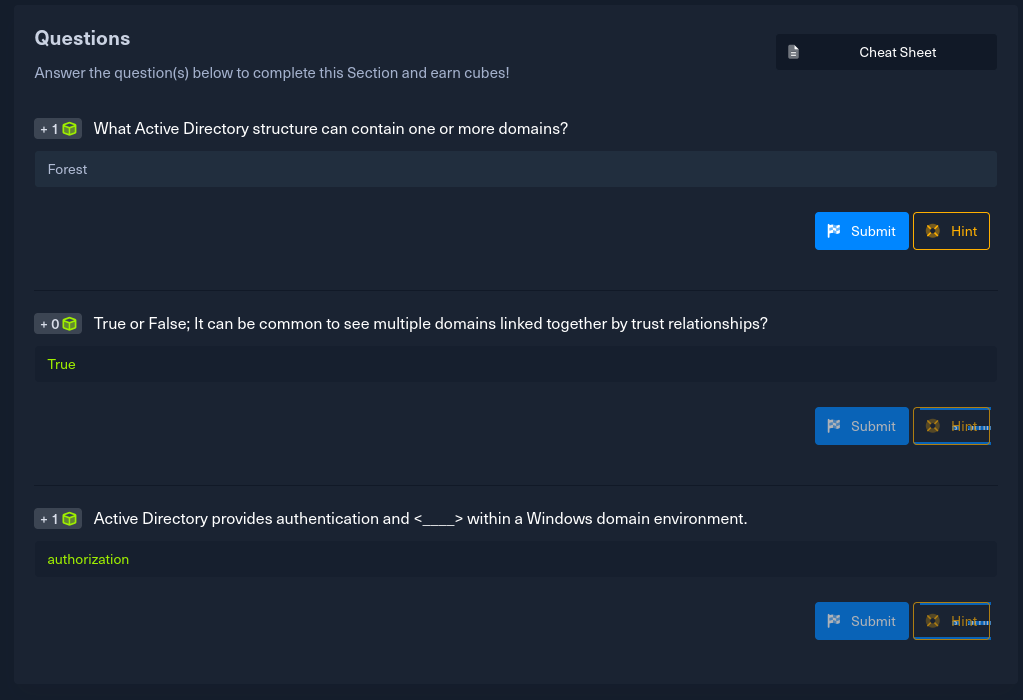This screenshot has height=700, width=1023.
Task: Click into the answer field containing True
Action: point(515,364)
